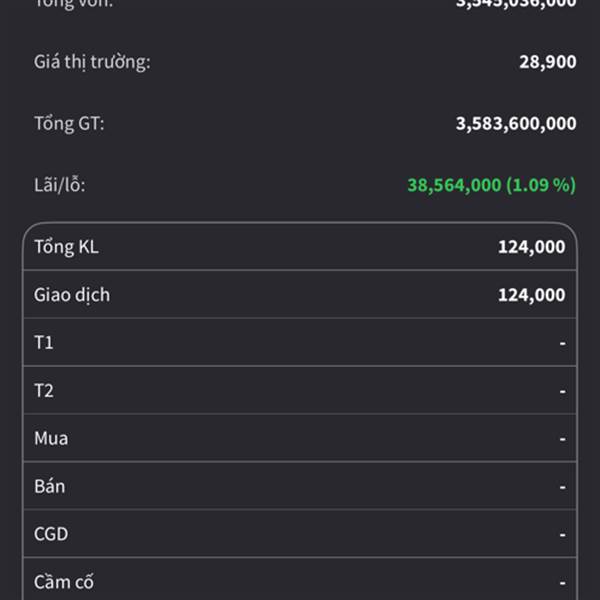The width and height of the screenshot is (600, 600).
Task: Click the Mua row label
Action: [51, 438]
